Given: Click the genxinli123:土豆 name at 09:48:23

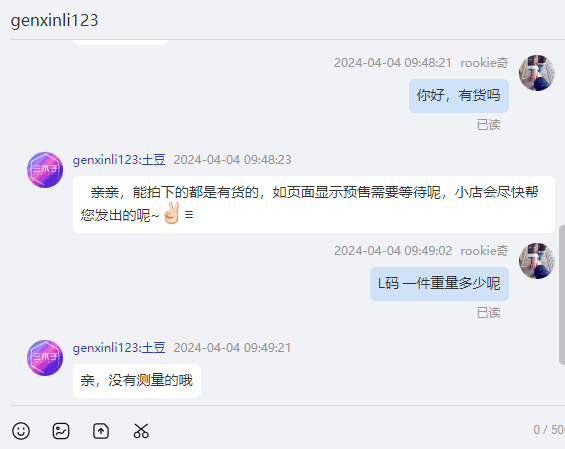Looking at the screenshot, I should pos(119,160).
